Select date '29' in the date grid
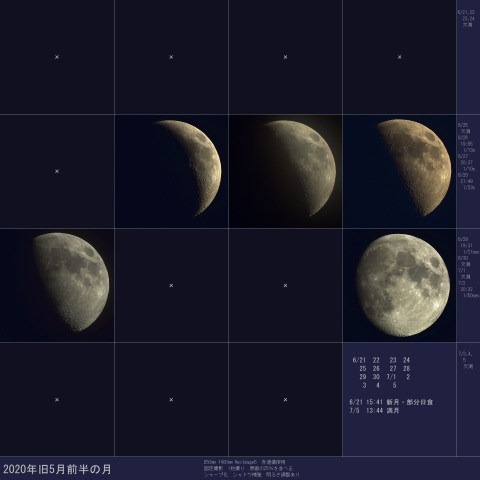Screen dimensions: 480x480 coord(363,377)
